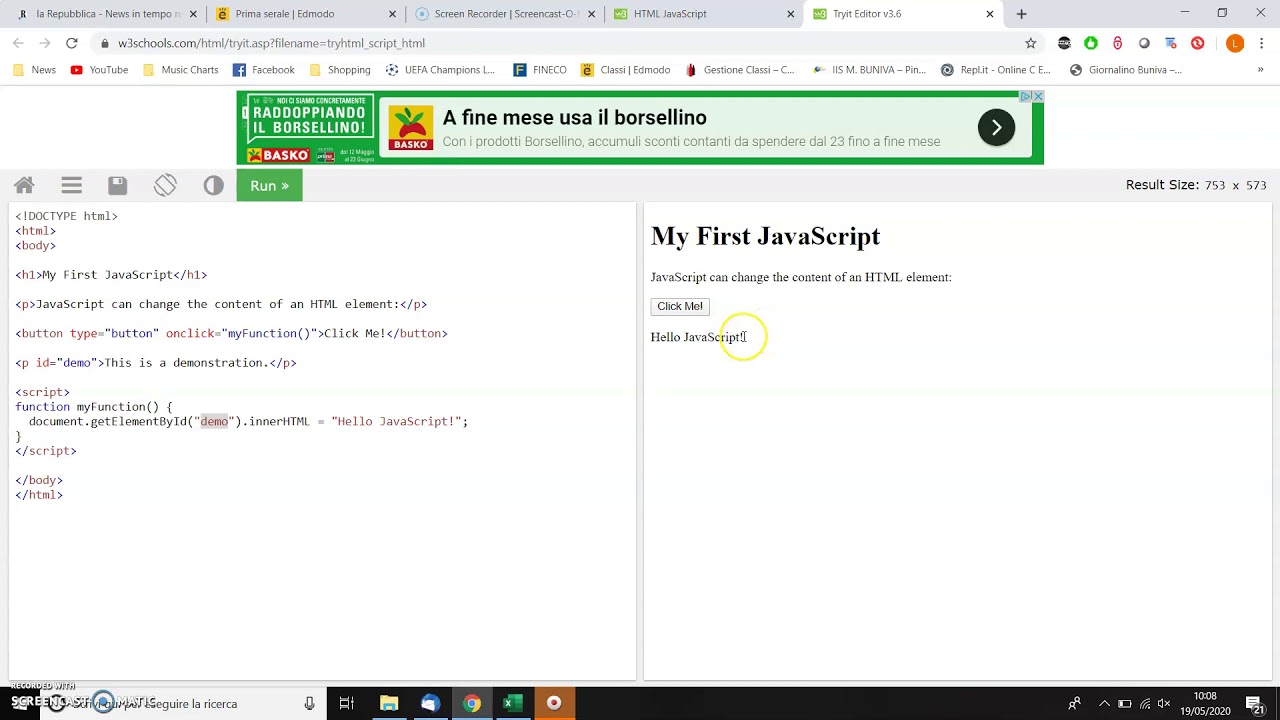Open the orange L profile avatar
Viewport: 1280px width, 720px height.
pos(1235,43)
